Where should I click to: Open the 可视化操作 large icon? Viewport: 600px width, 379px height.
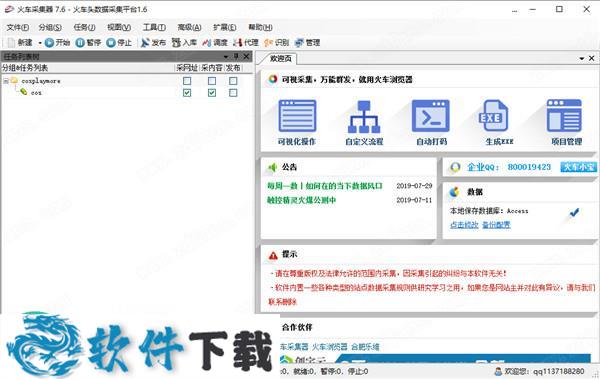click(x=297, y=116)
